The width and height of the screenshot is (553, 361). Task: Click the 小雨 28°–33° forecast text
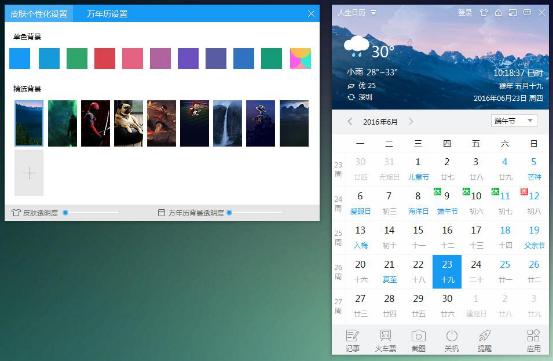372,72
